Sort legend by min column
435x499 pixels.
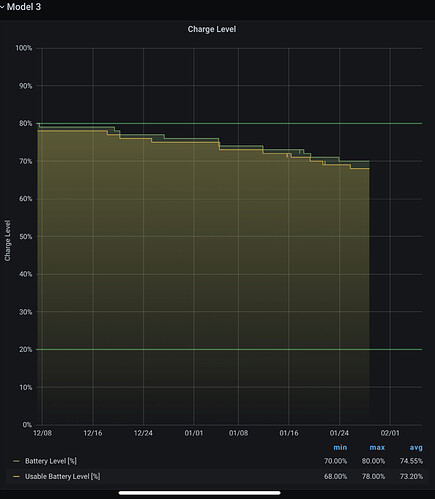coord(340,447)
